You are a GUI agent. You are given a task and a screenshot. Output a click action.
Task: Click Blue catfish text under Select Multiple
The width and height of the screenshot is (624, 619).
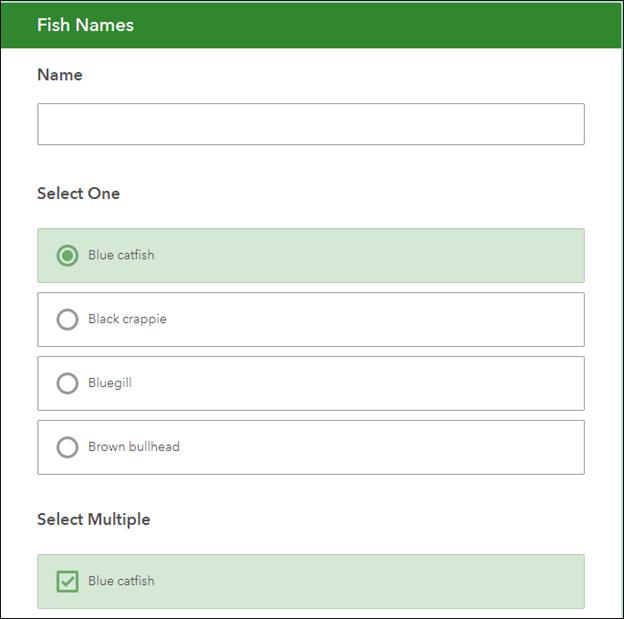[x=121, y=581]
